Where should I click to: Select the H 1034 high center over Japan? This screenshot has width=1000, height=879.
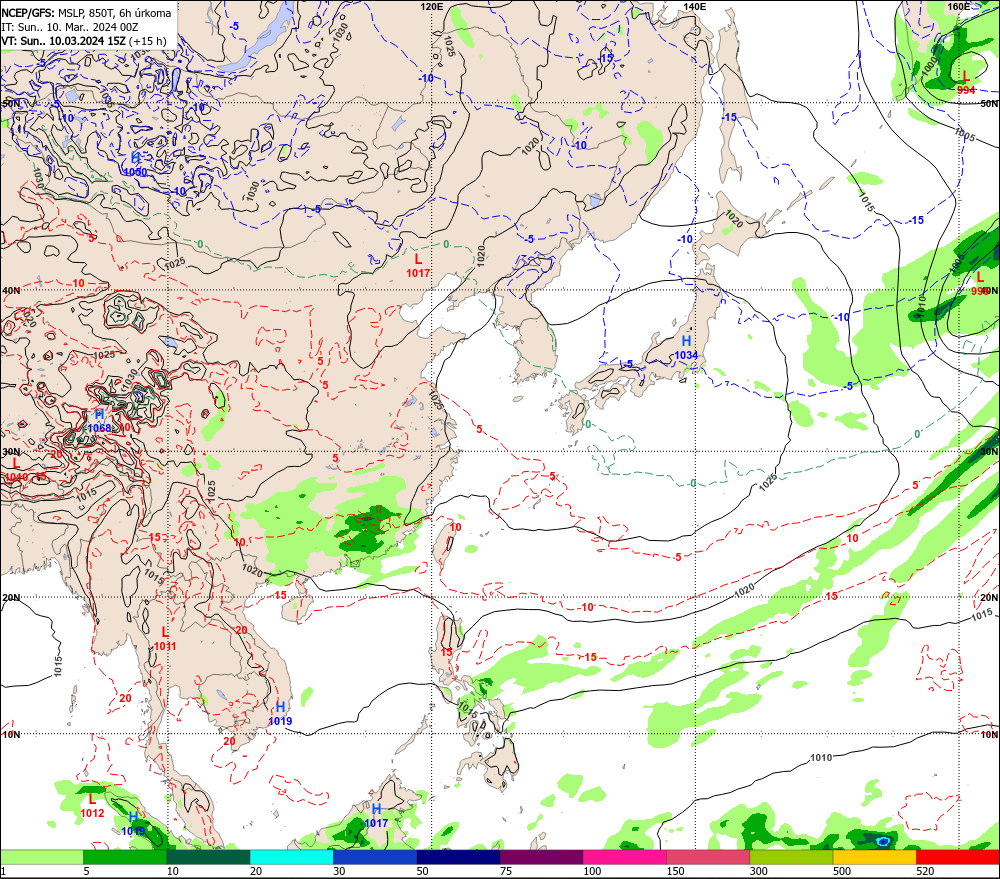click(686, 348)
